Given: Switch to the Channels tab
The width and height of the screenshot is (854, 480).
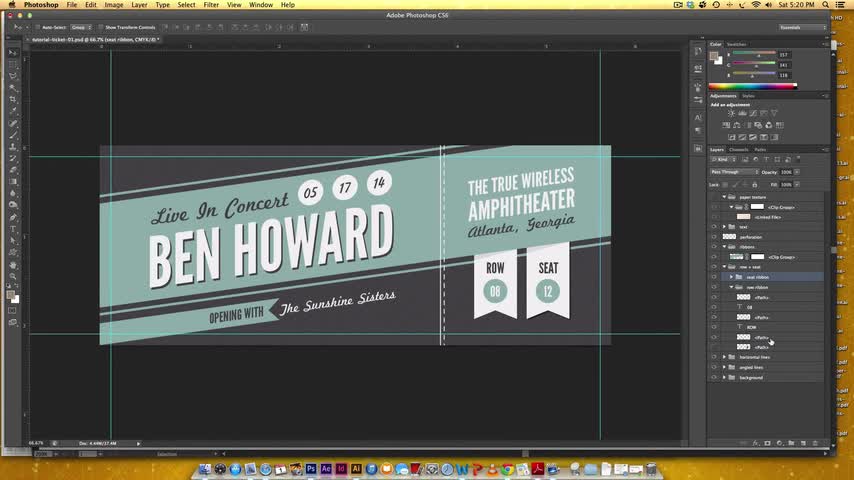Looking at the screenshot, I should (738, 149).
